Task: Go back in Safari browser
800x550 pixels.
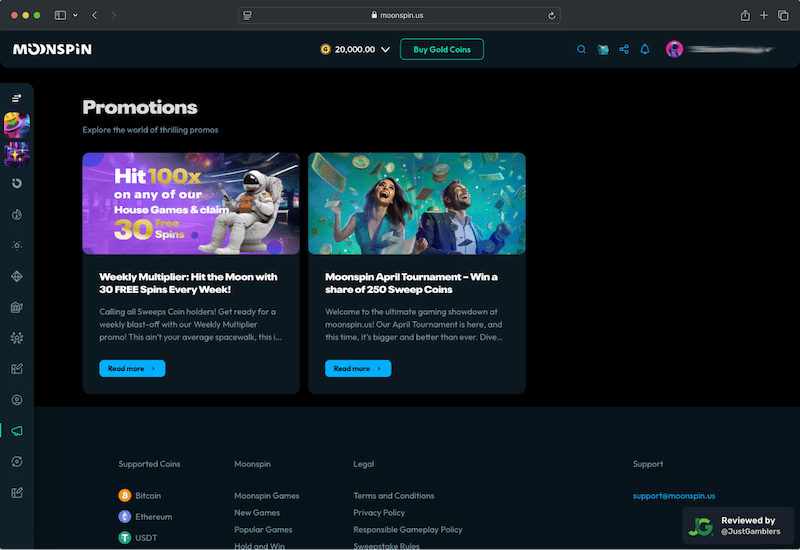Action: (94, 15)
